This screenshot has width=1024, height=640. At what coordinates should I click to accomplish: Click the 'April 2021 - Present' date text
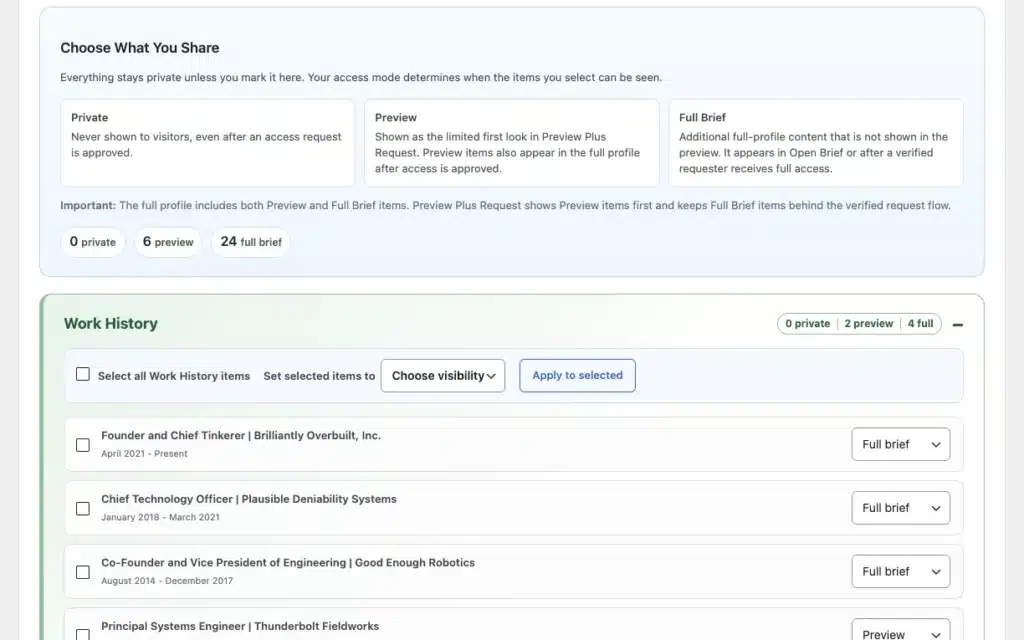tap(144, 454)
